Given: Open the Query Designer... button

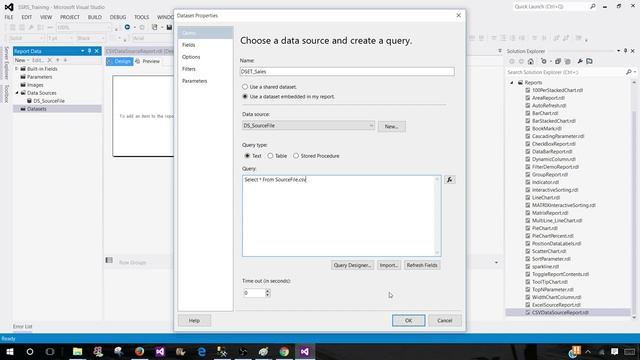Looking at the screenshot, I should click(352, 265).
